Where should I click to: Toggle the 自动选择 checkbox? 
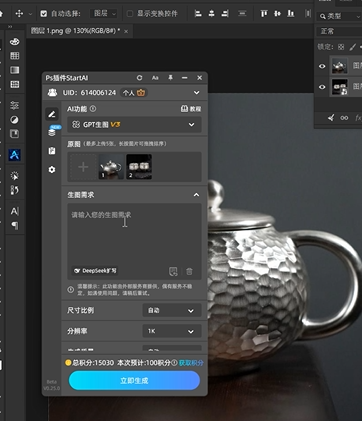[x=44, y=14]
